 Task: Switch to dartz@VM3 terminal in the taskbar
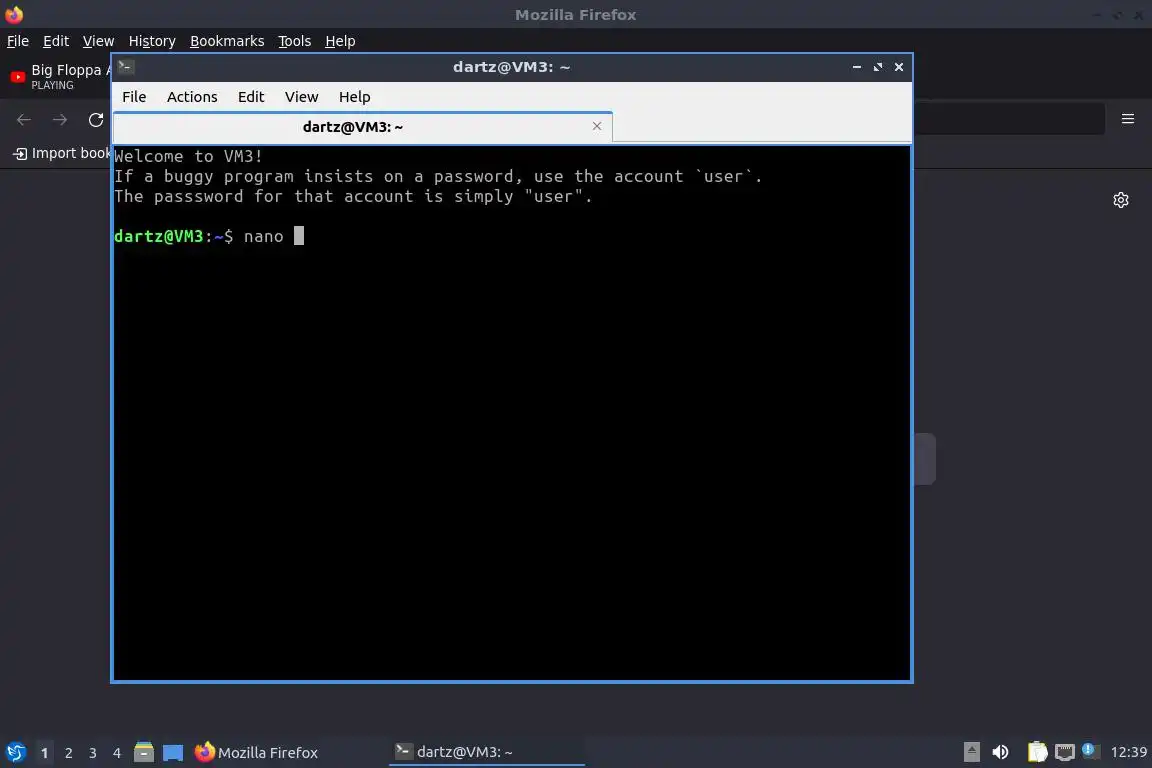click(x=486, y=752)
